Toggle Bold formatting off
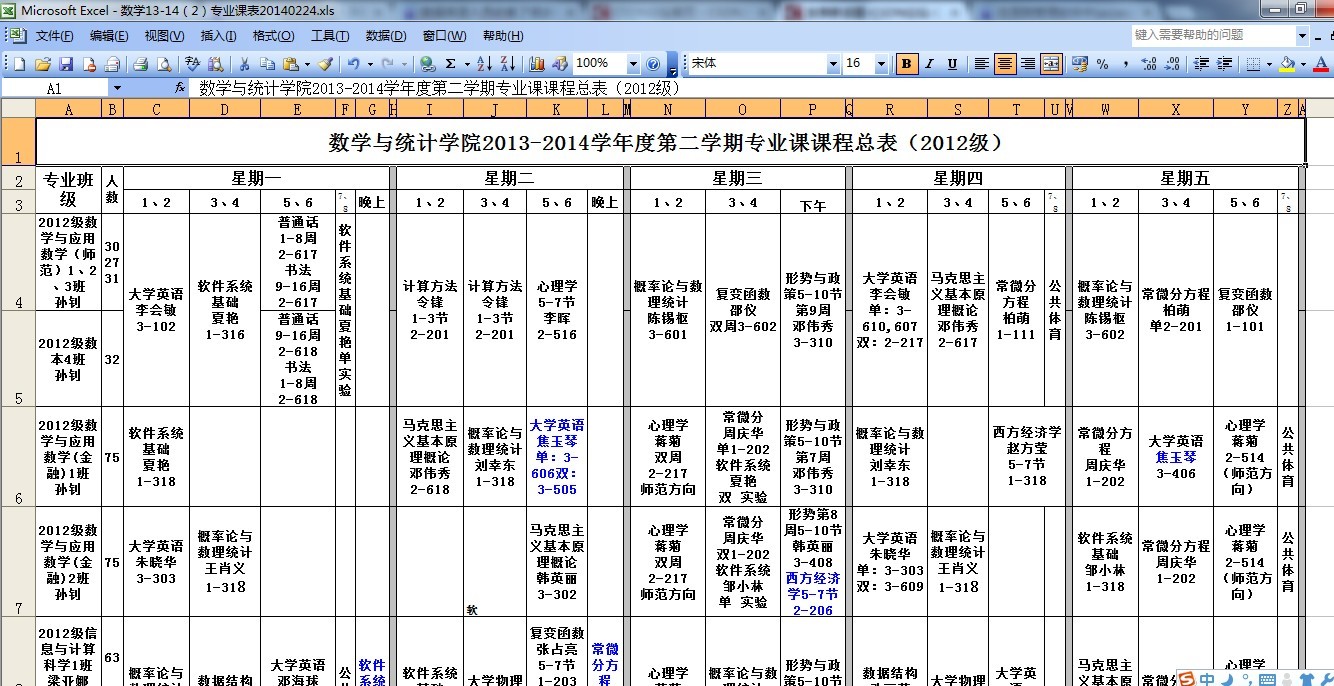The image size is (1334, 686). pos(907,64)
